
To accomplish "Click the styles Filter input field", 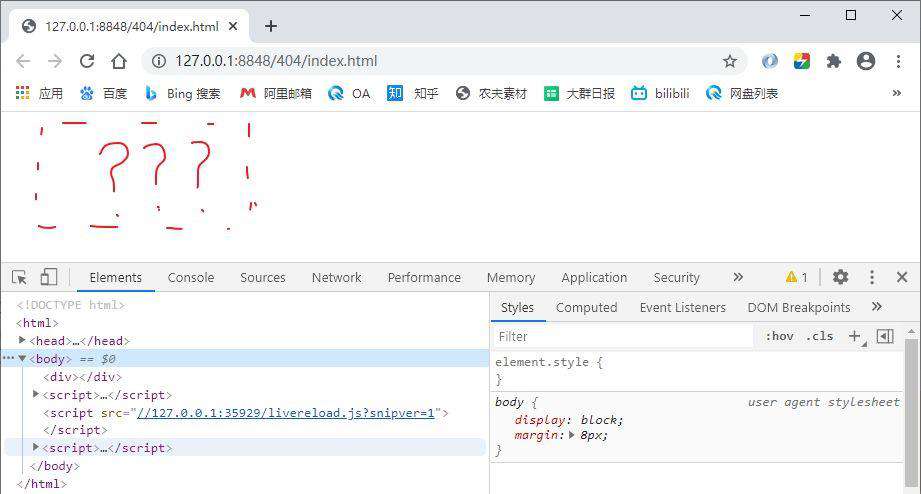I will [x=623, y=337].
